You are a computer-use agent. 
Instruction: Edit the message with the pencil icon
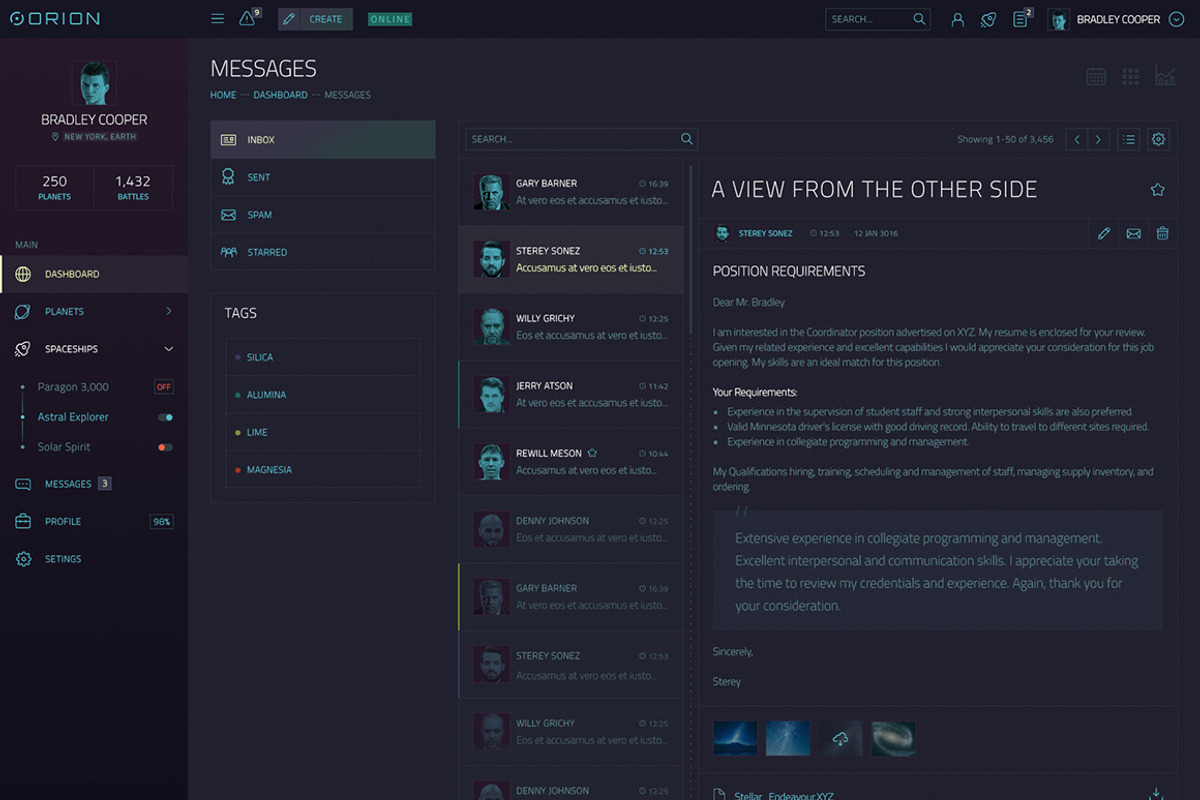click(1104, 233)
